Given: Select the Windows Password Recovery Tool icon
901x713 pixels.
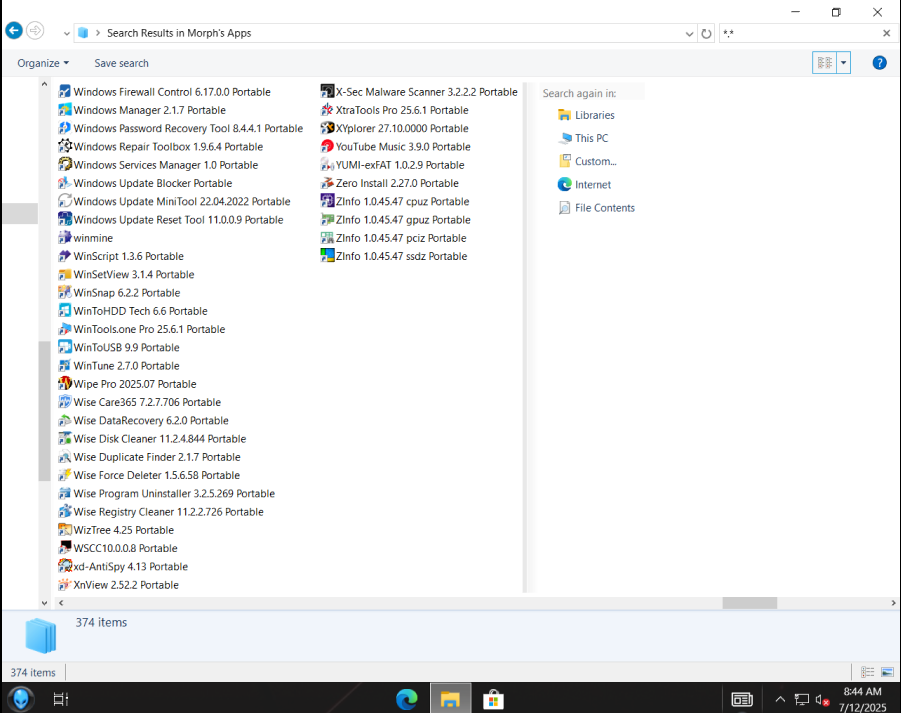Looking at the screenshot, I should [65, 129].
